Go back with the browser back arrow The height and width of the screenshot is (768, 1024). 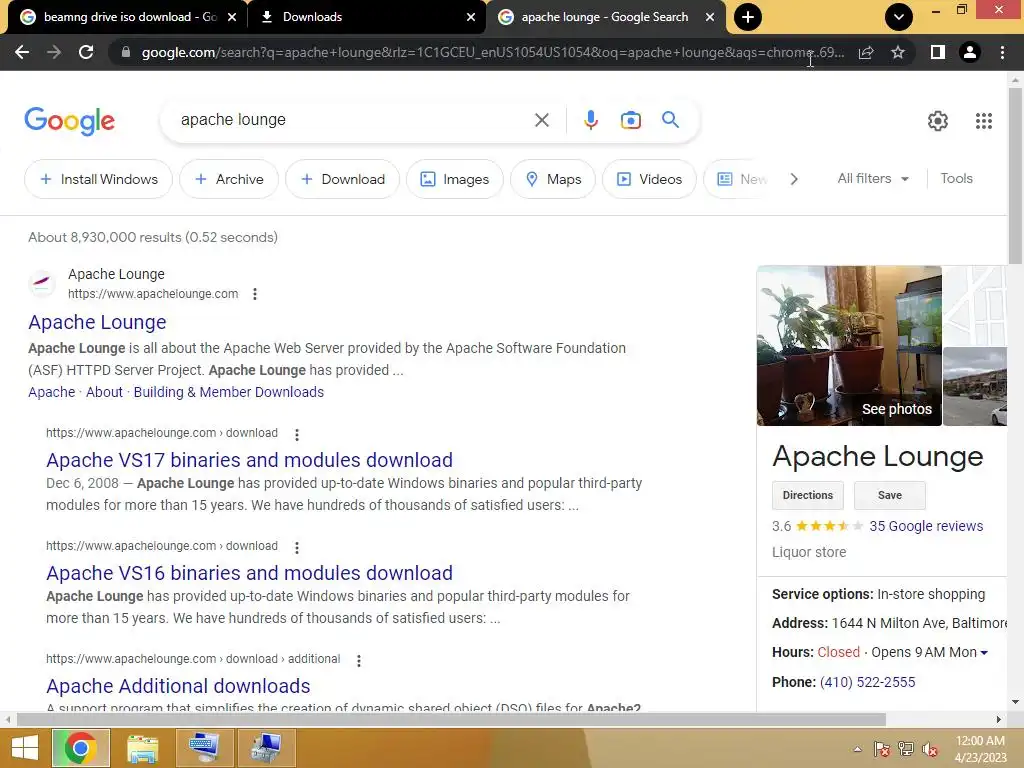pyautogui.click(x=22, y=52)
